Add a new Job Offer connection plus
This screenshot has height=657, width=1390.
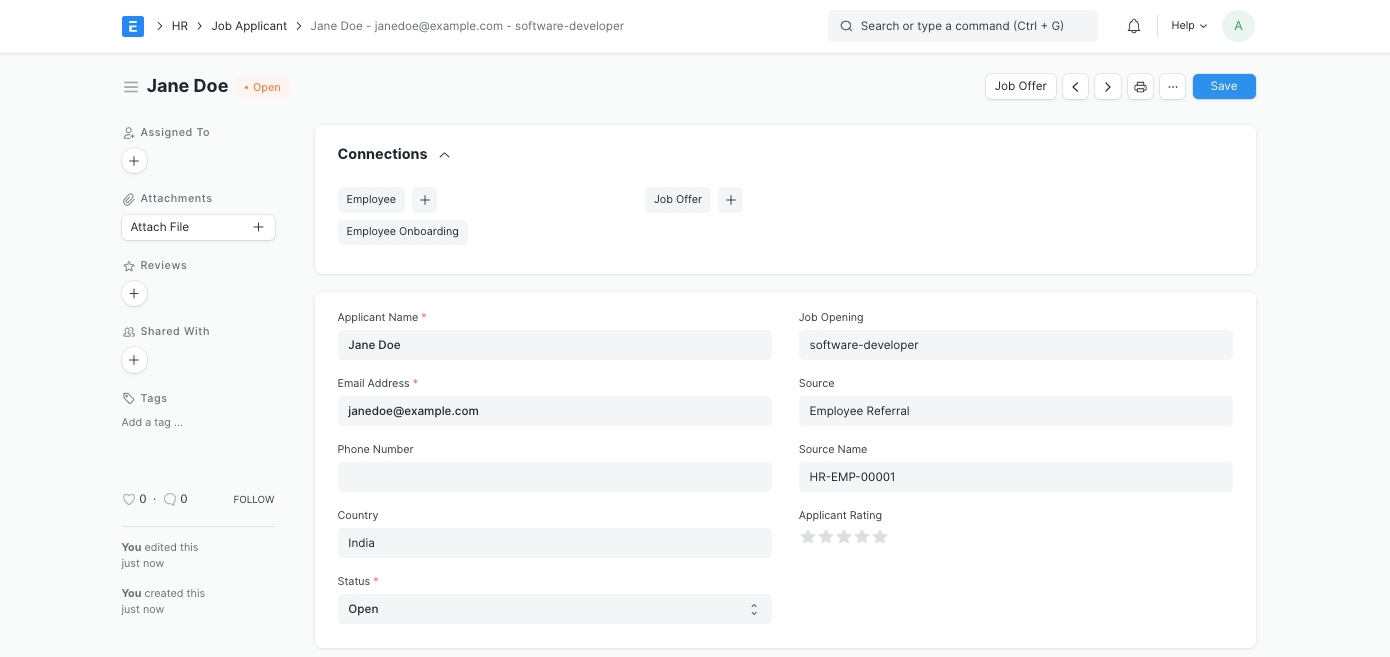(x=730, y=200)
